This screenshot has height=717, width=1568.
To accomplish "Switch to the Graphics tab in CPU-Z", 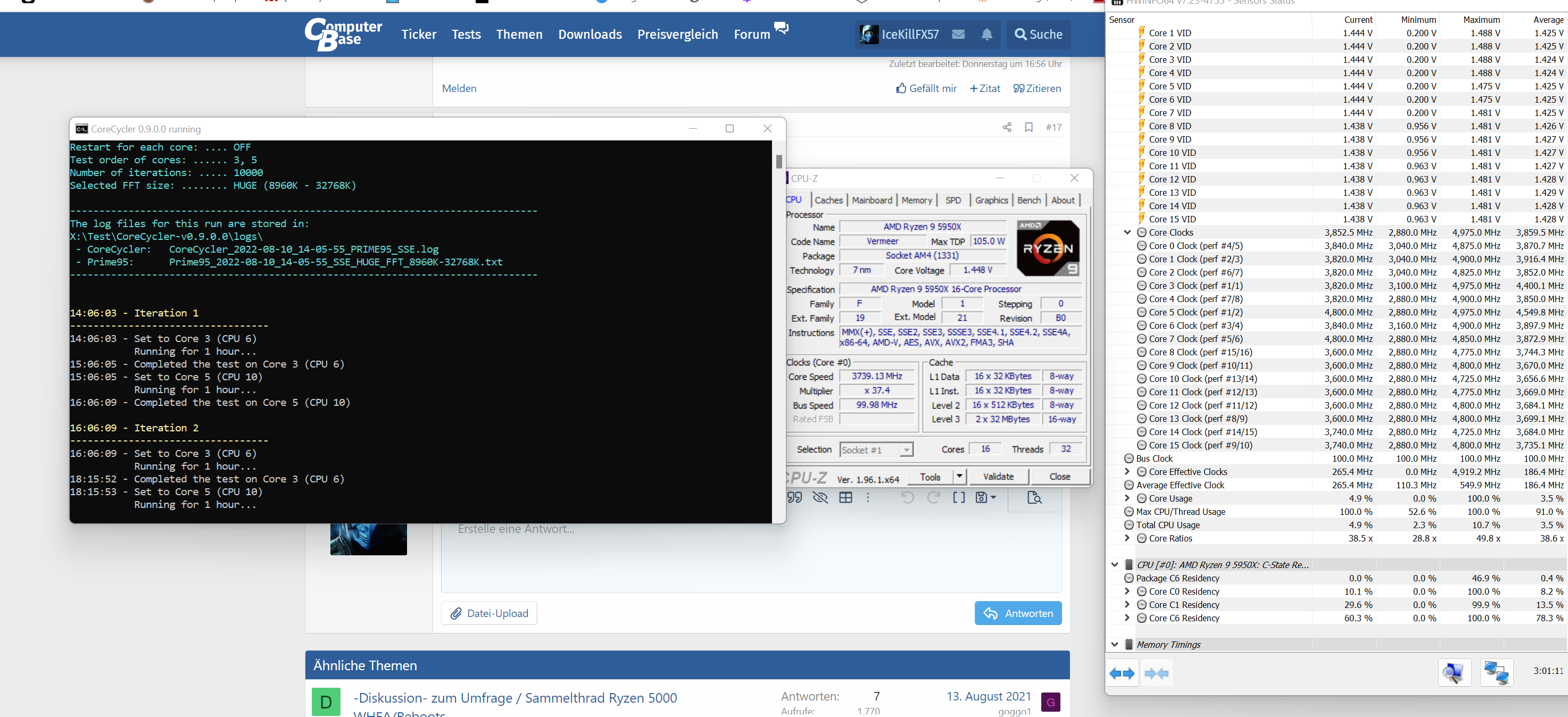I will 991,200.
